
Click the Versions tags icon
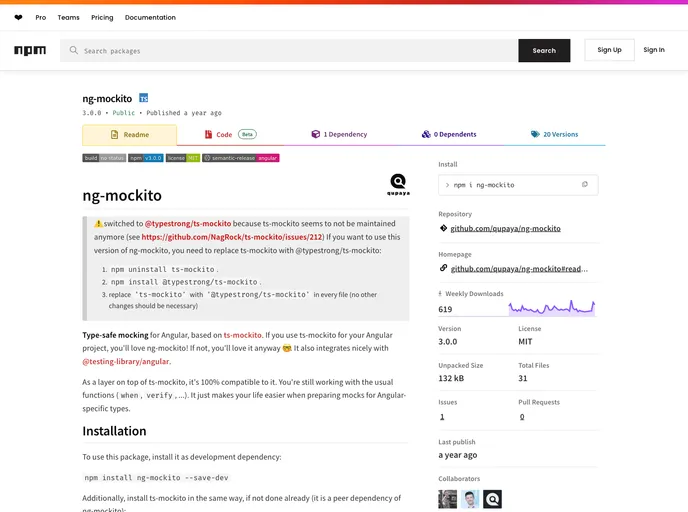click(x=535, y=134)
